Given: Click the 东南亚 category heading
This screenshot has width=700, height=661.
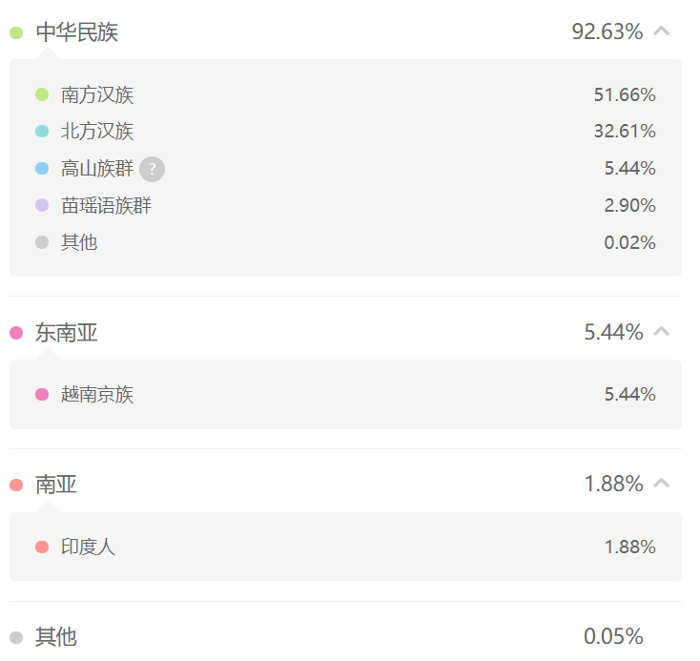Looking at the screenshot, I should tap(67, 333).
